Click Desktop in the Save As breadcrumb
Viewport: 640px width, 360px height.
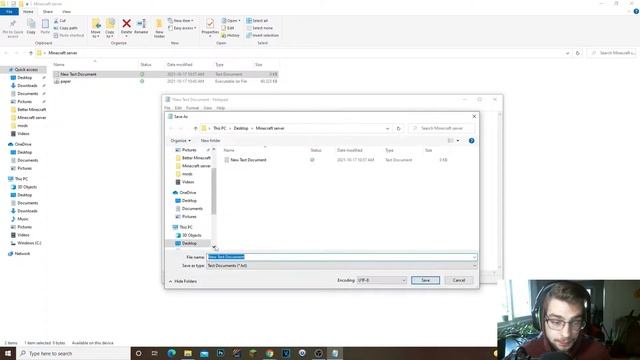point(241,129)
